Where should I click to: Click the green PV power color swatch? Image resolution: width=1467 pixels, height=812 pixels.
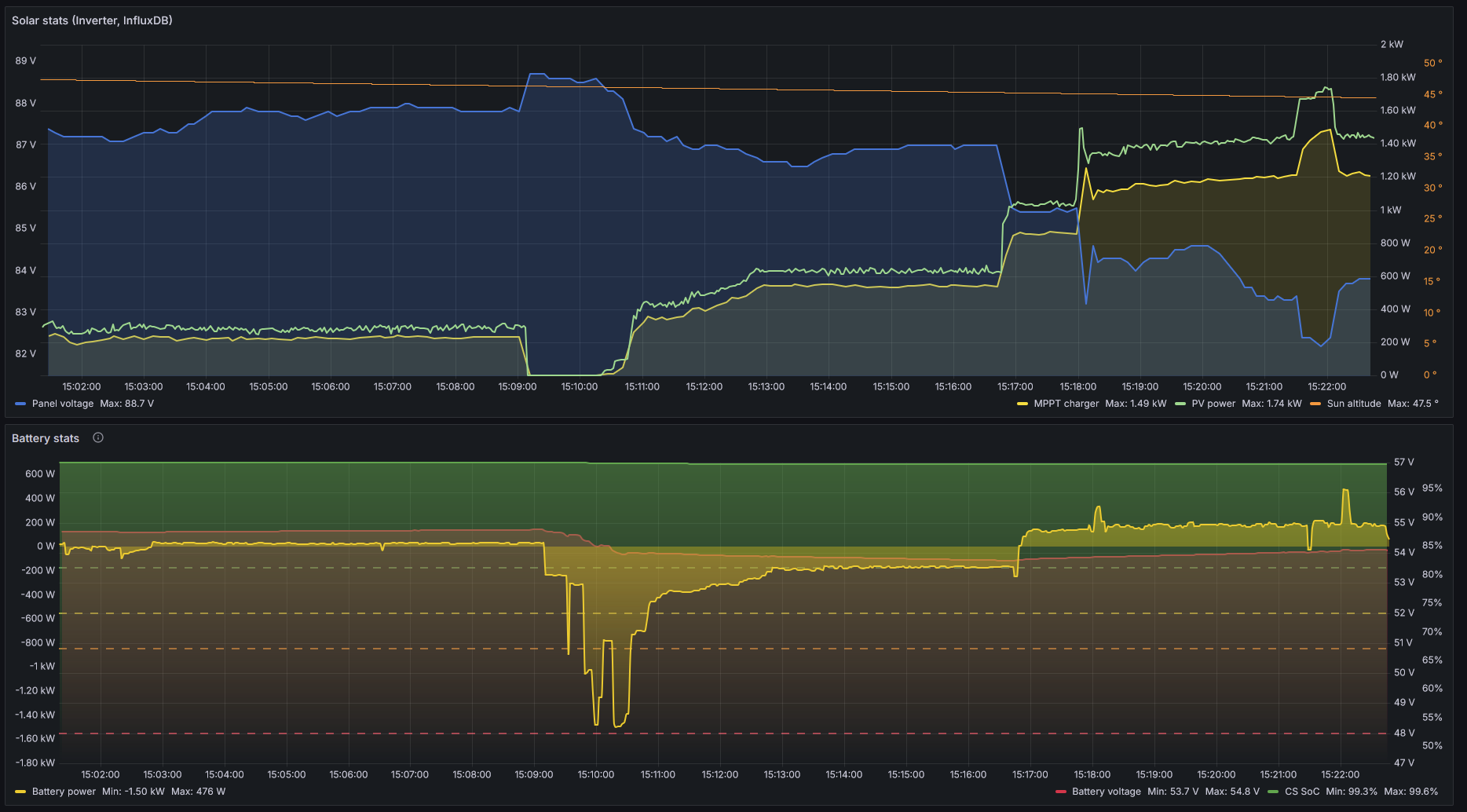point(1180,404)
